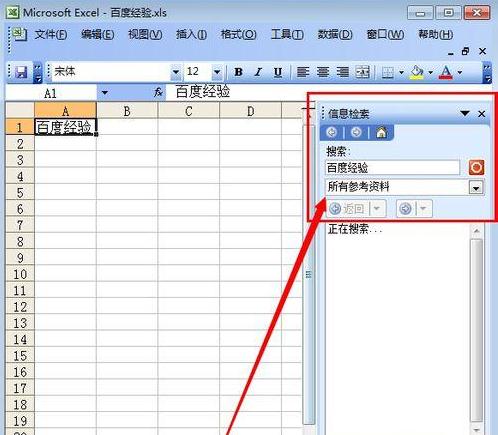
Task: Toggle italic formatting
Action: 258,72
